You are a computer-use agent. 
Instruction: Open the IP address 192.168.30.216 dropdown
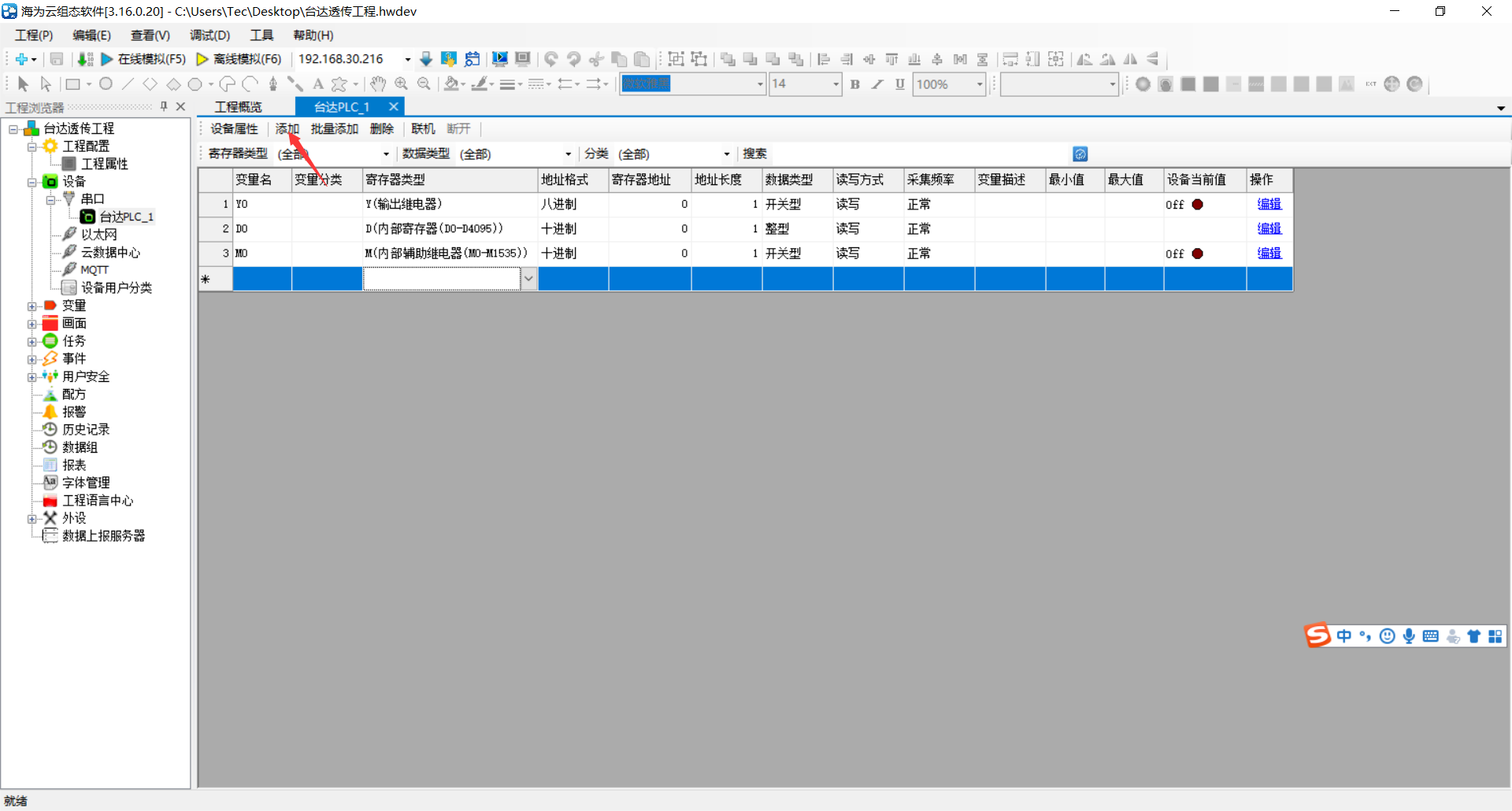pyautogui.click(x=407, y=59)
